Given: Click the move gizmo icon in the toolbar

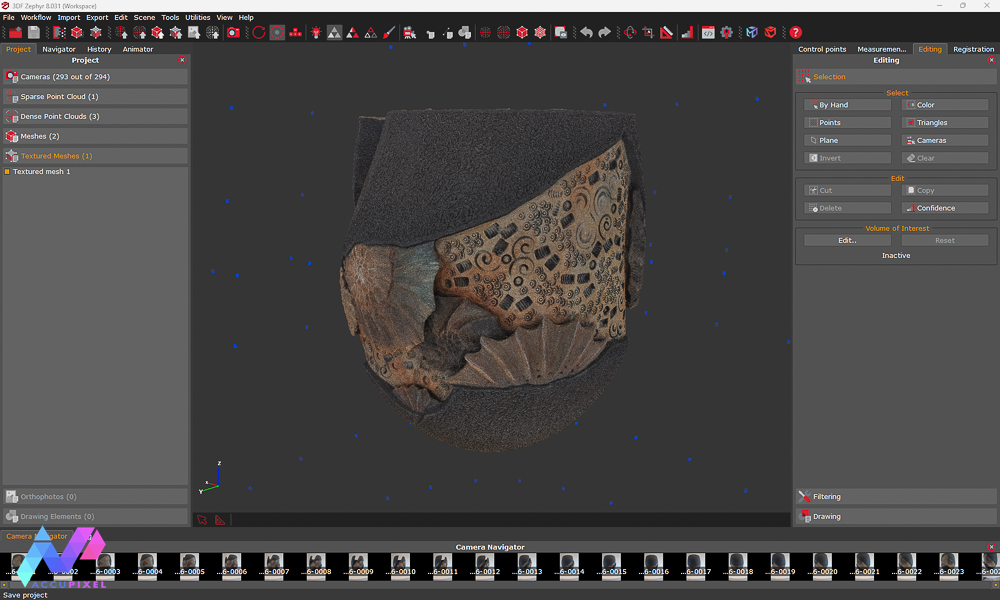Looking at the screenshot, I should [631, 31].
